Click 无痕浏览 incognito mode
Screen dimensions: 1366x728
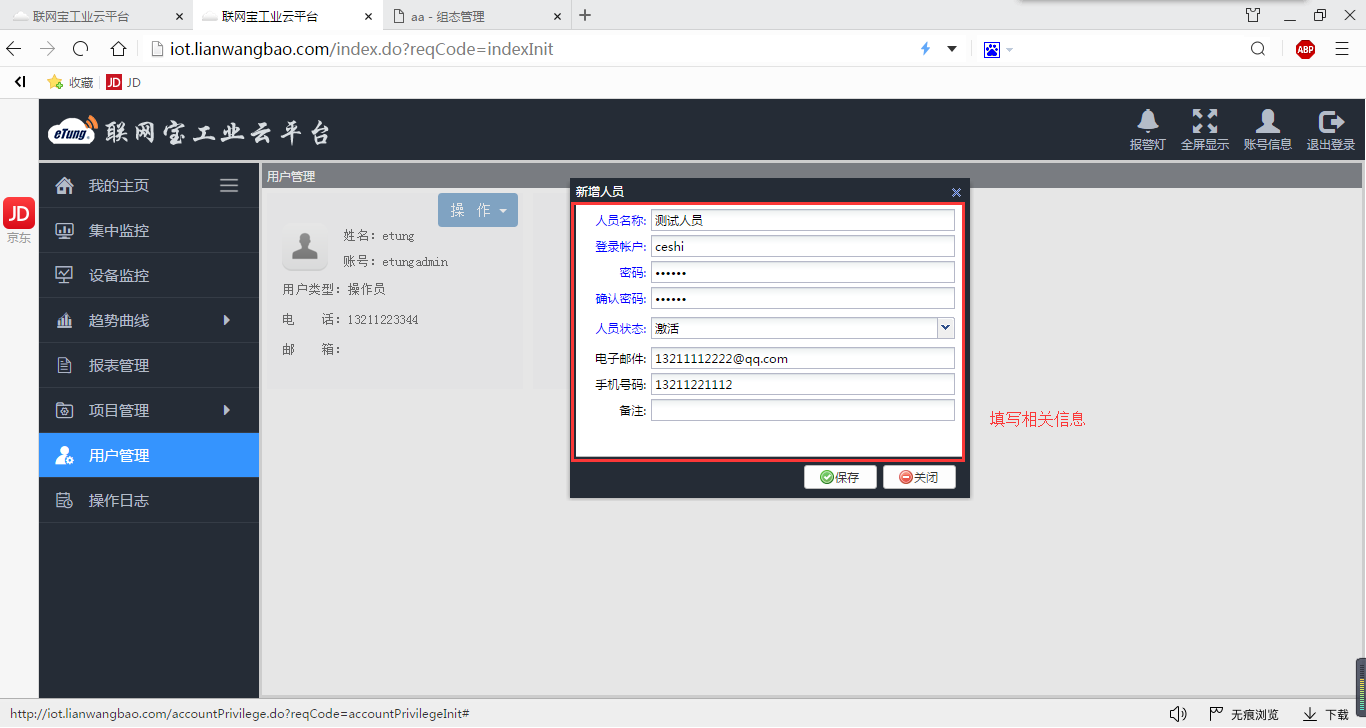pos(1244,714)
